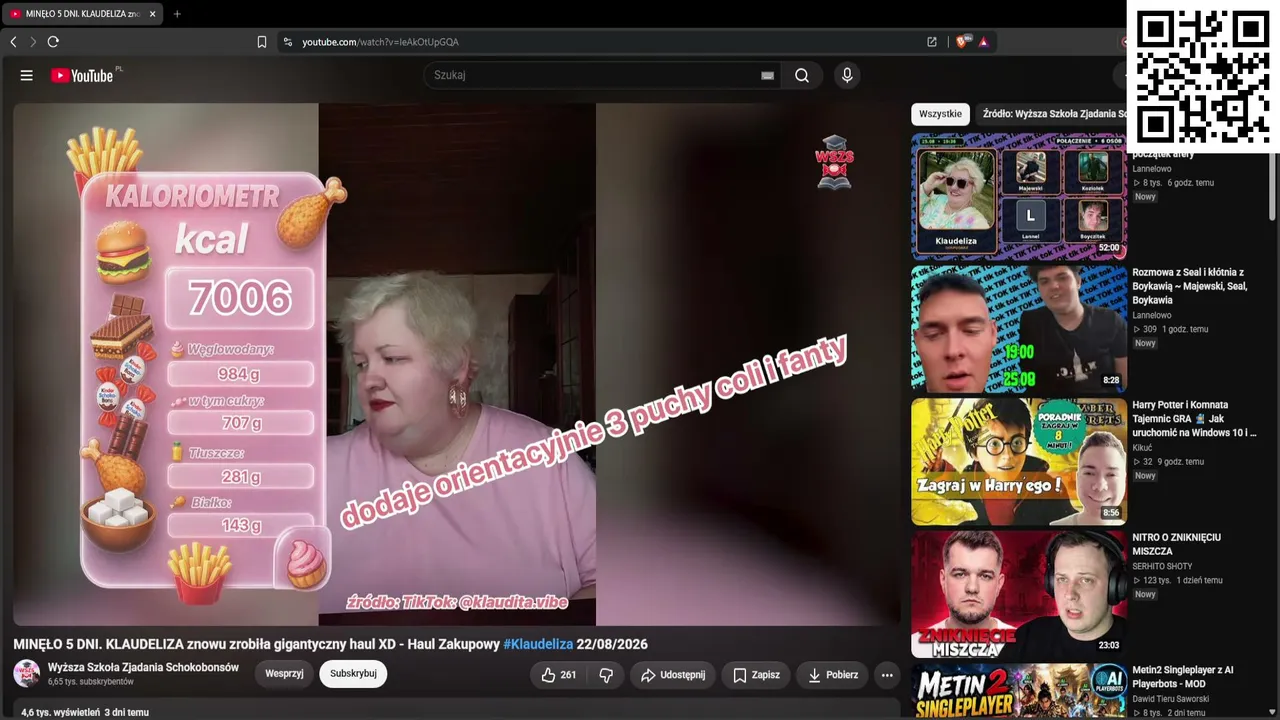Go forward with browser forward arrow
This screenshot has width=1280, height=720.
(x=32, y=42)
